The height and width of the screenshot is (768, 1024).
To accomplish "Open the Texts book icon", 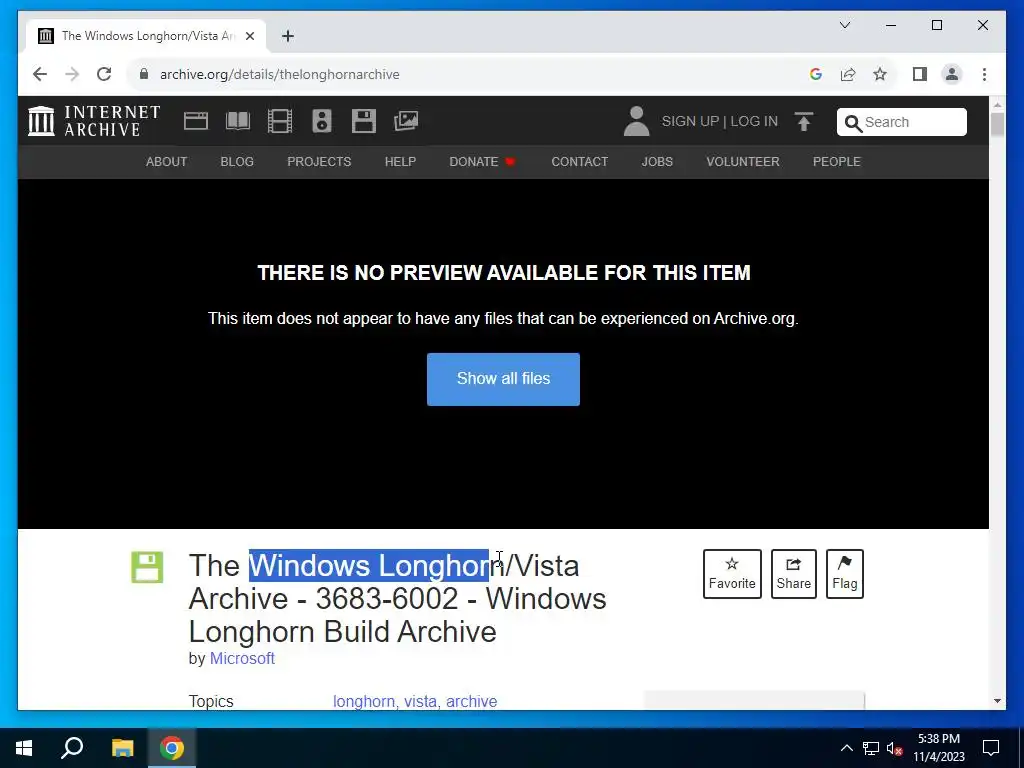I will (x=238, y=121).
